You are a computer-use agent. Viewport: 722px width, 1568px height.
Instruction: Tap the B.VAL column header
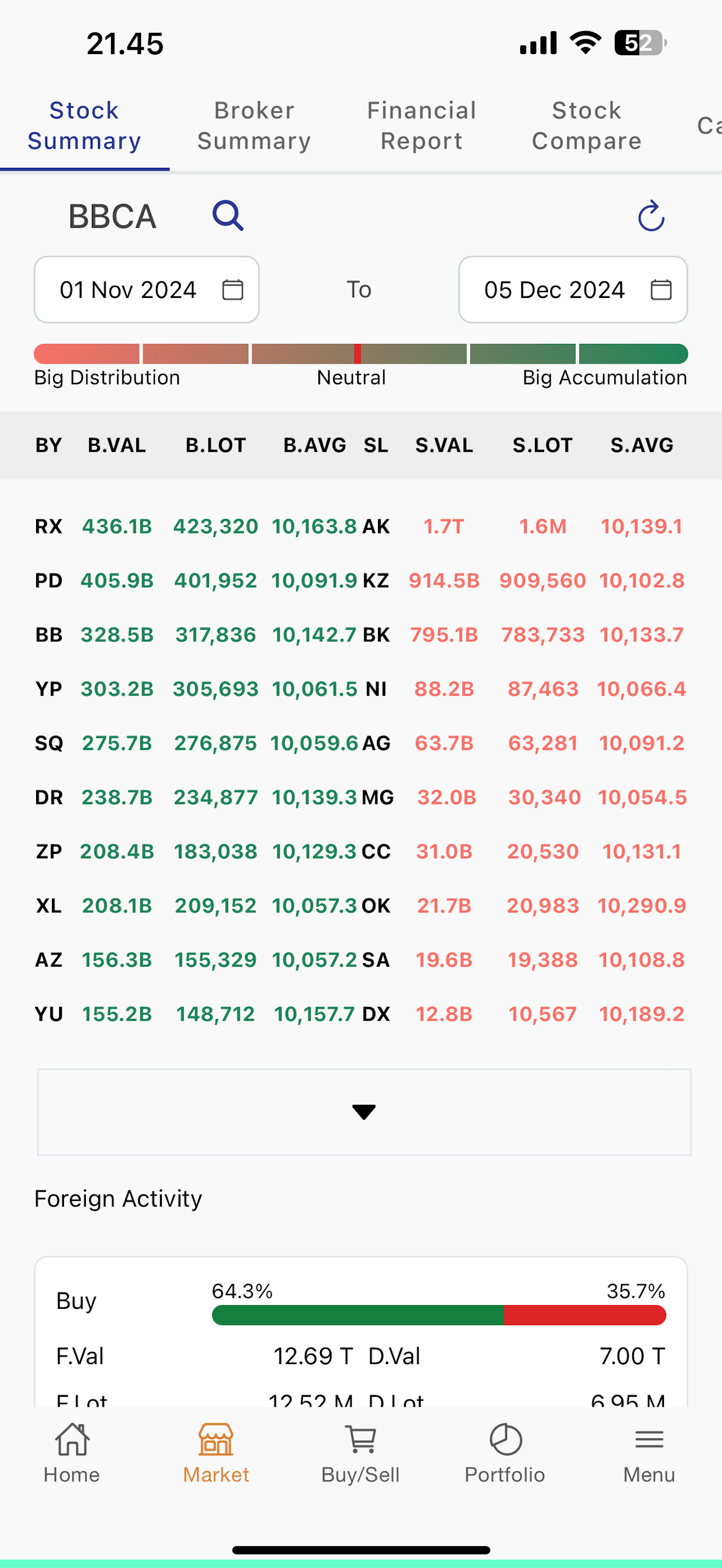117,445
